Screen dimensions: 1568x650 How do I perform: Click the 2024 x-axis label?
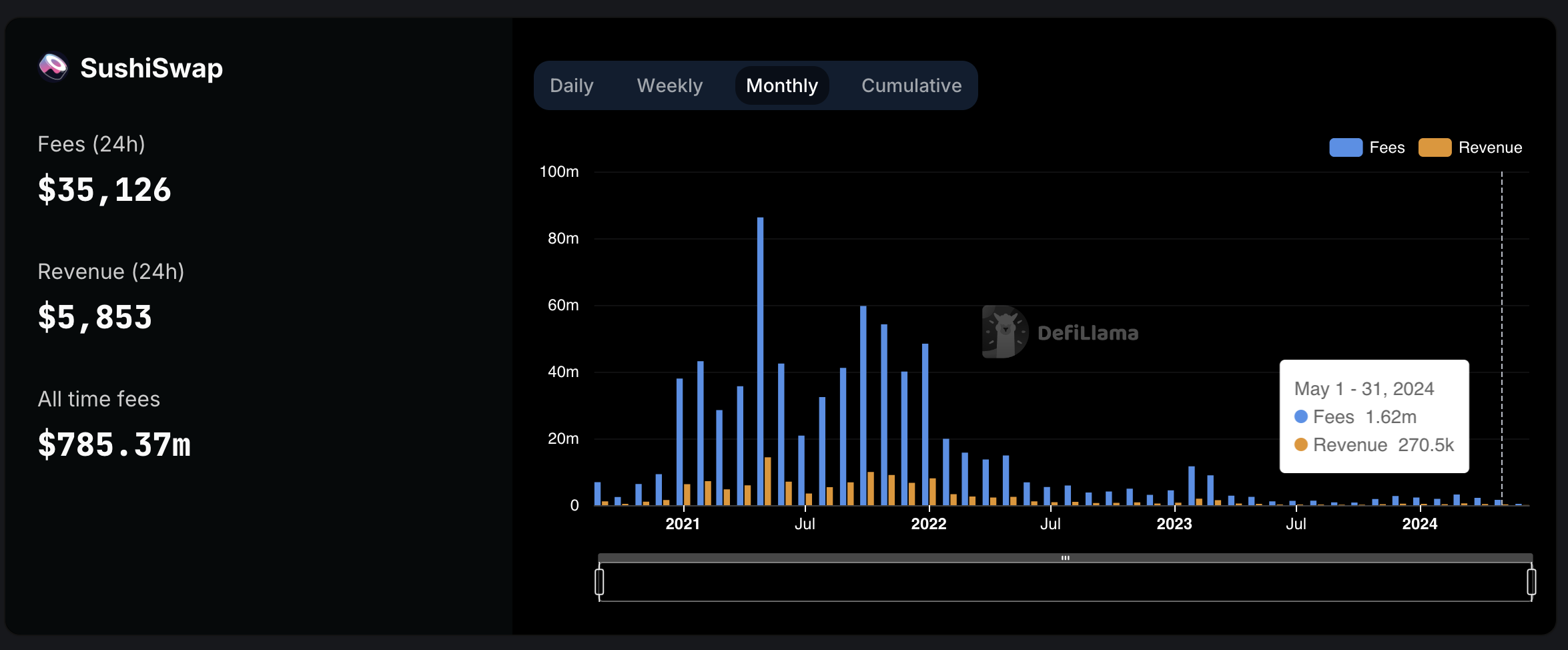tap(1419, 524)
